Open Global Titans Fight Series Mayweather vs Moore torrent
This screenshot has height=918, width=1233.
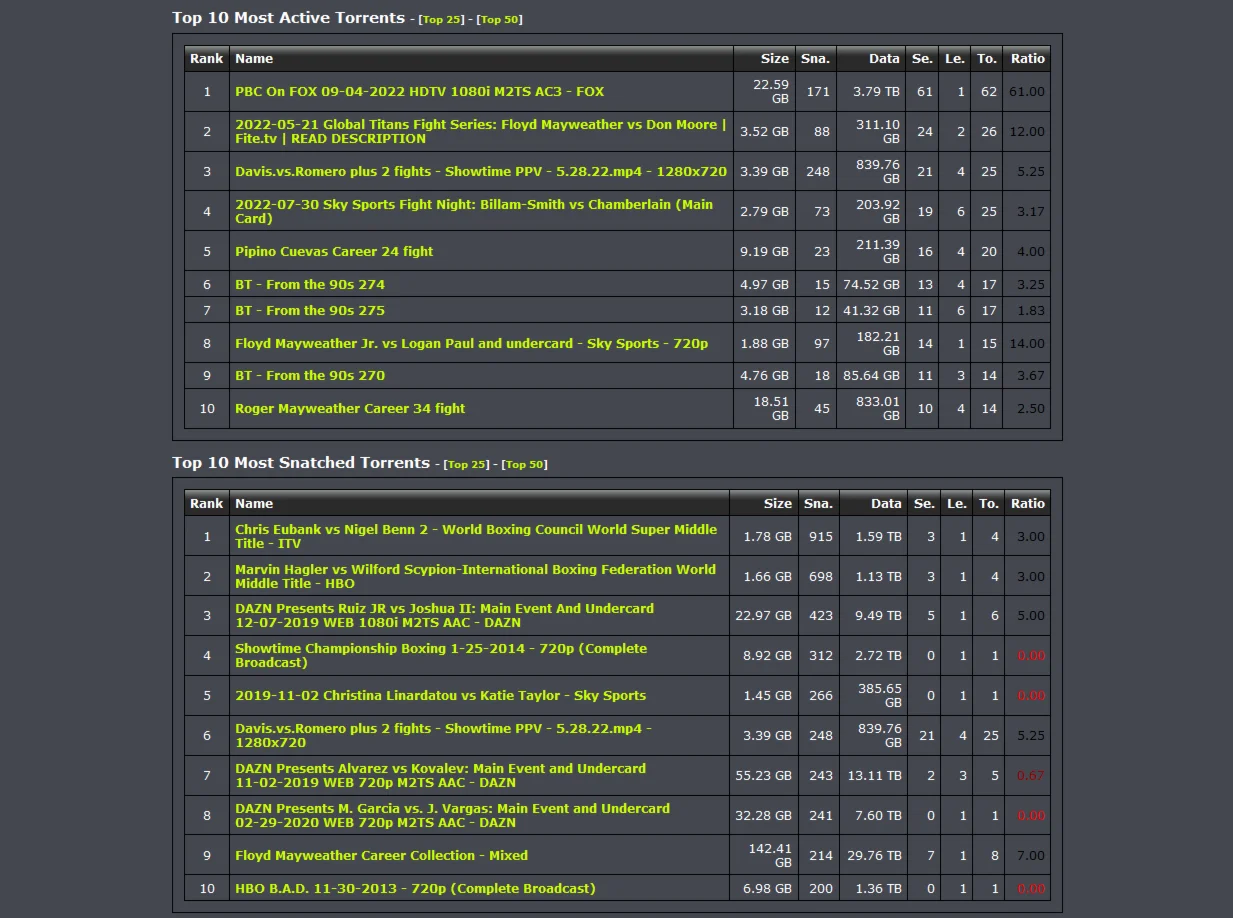point(482,131)
